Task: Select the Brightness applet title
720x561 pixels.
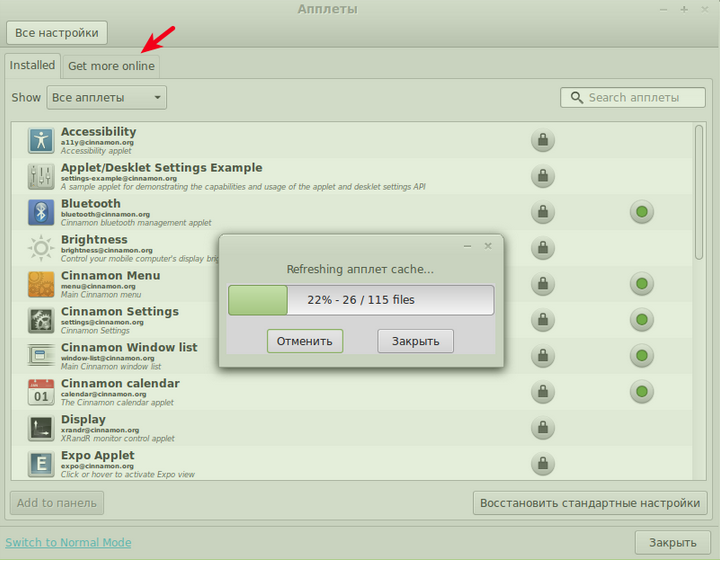Action: (94, 240)
